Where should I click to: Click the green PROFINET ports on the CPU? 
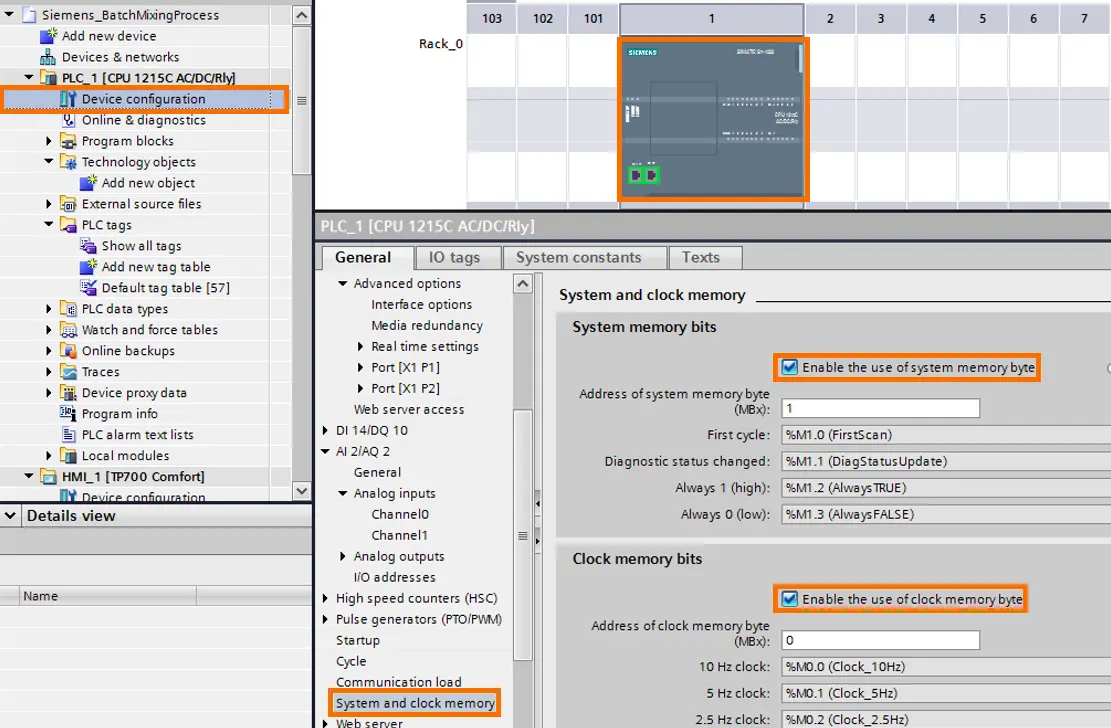click(x=643, y=174)
